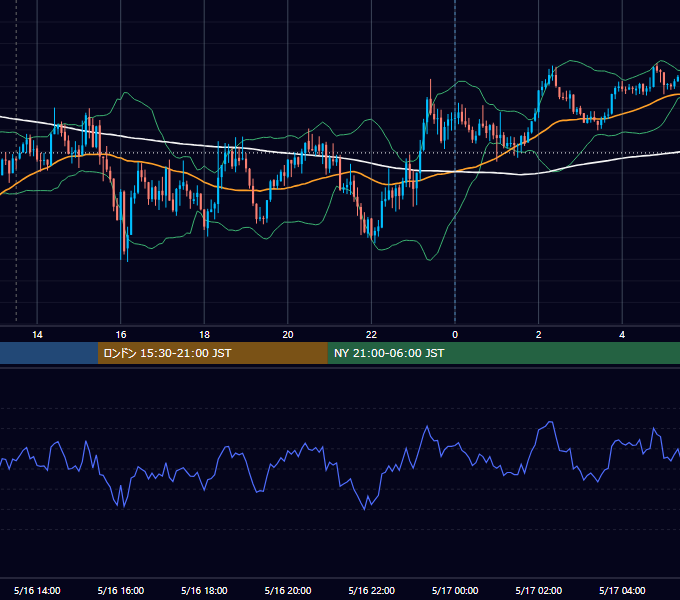Click the 5/16 20:00 date label
Image resolution: width=680 pixels, height=600 pixels.
point(288,590)
